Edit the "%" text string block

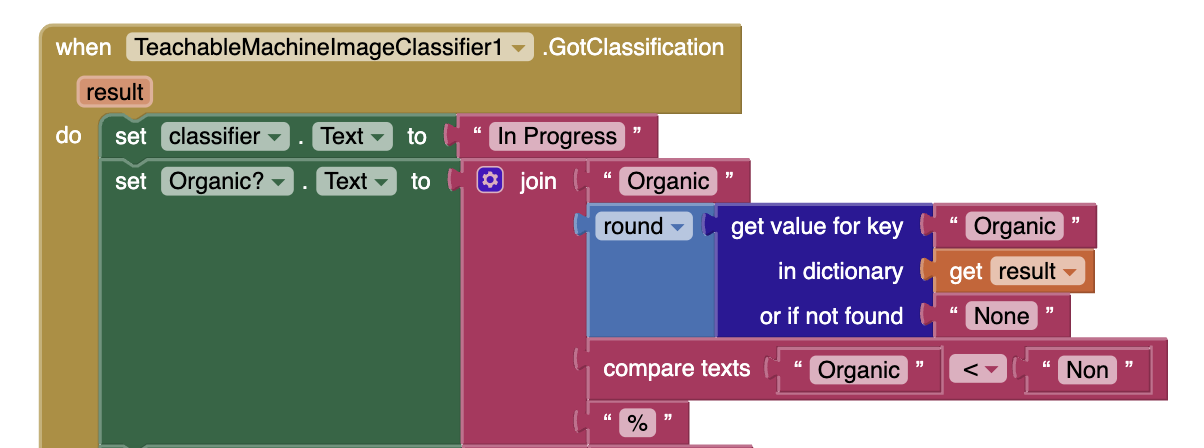tap(636, 423)
